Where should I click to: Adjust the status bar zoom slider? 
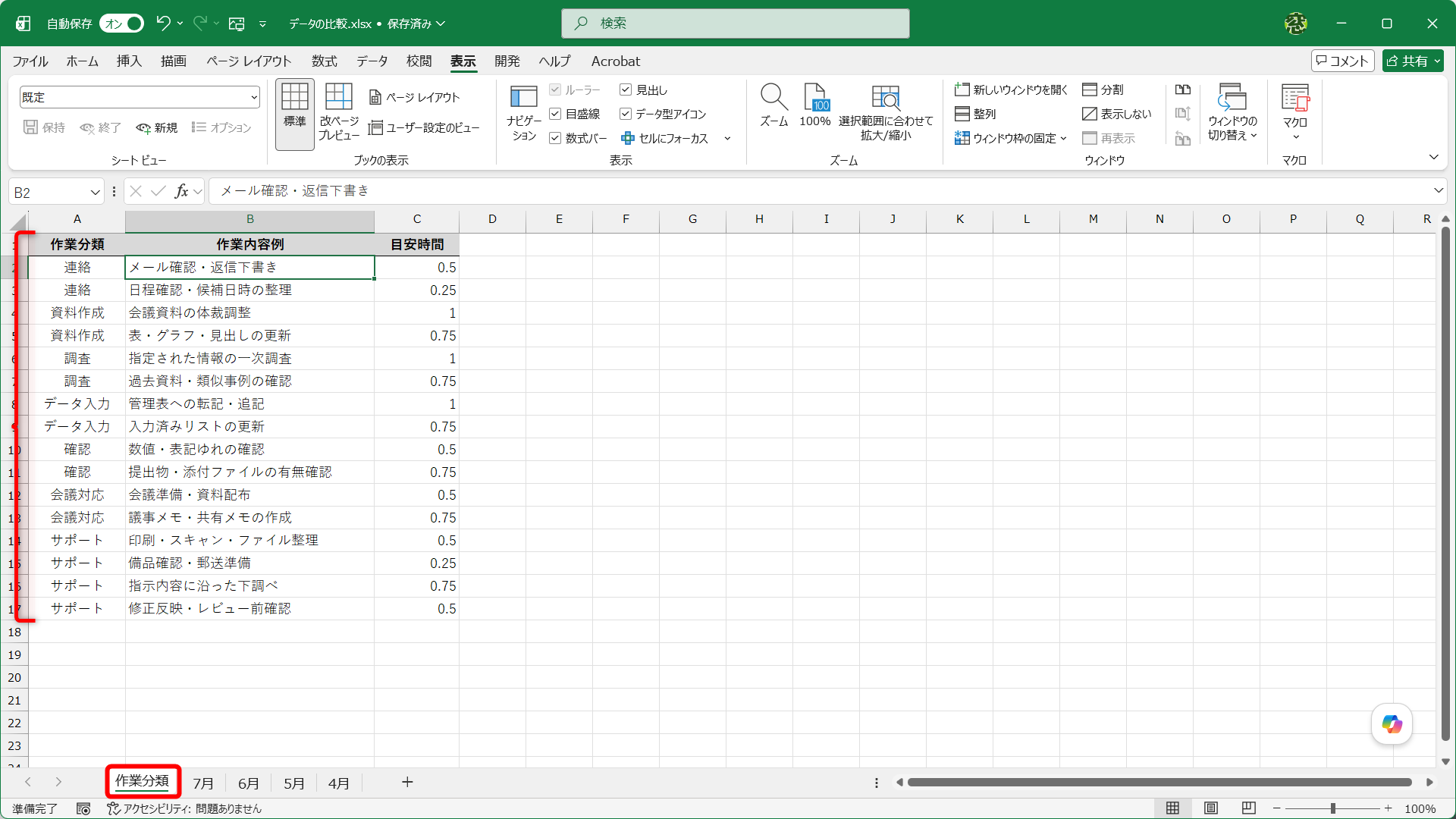(1332, 808)
